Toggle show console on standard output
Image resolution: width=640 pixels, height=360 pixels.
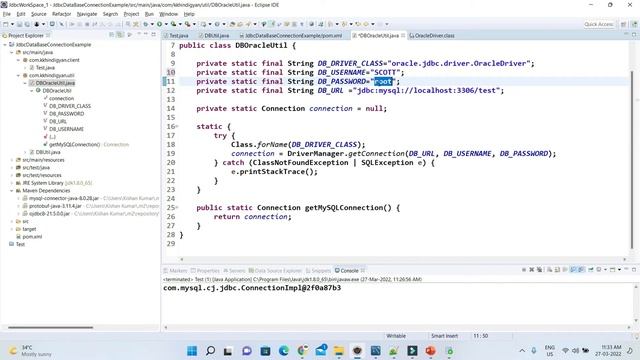573,270
